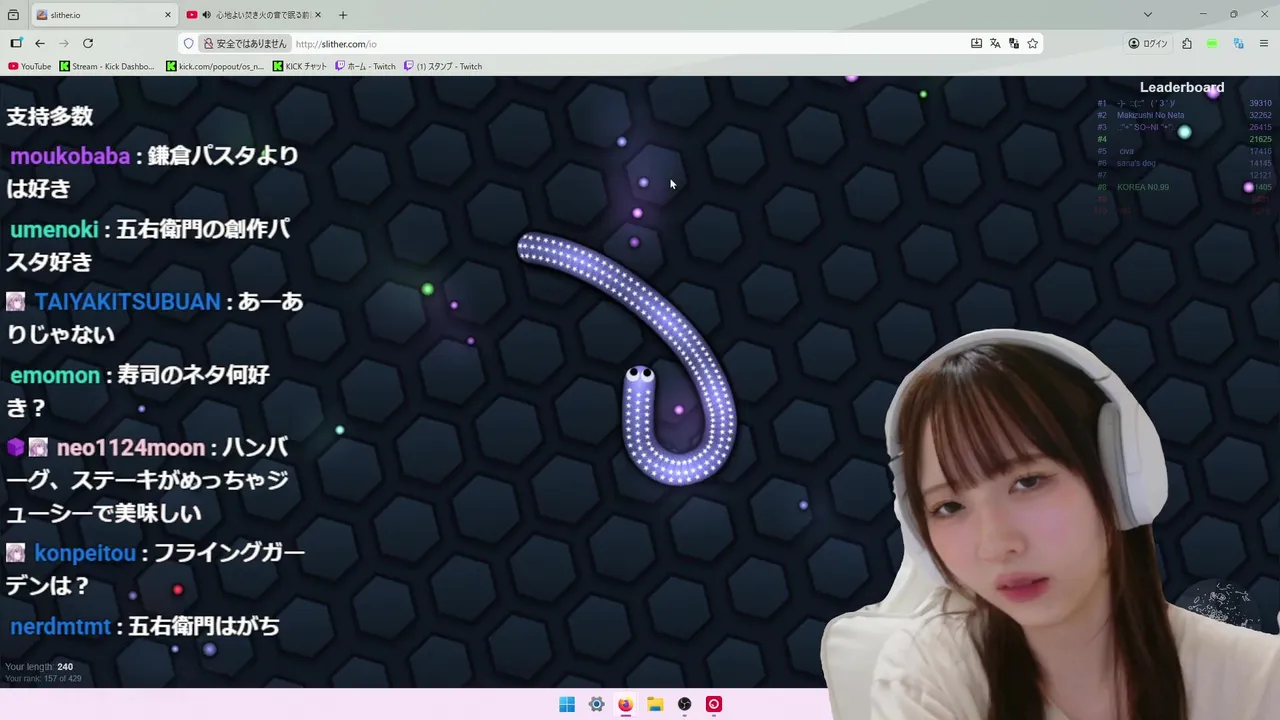Open the YouTube bookmark

pos(29,66)
